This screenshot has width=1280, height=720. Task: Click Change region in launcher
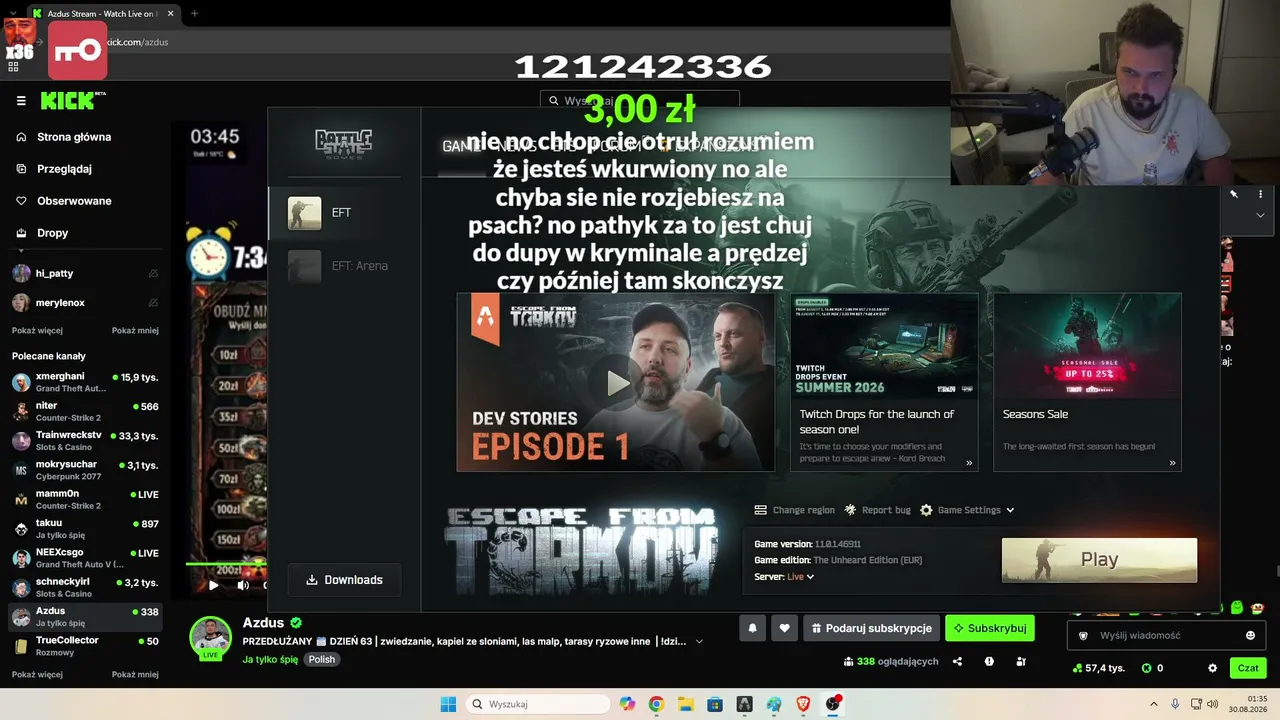794,510
